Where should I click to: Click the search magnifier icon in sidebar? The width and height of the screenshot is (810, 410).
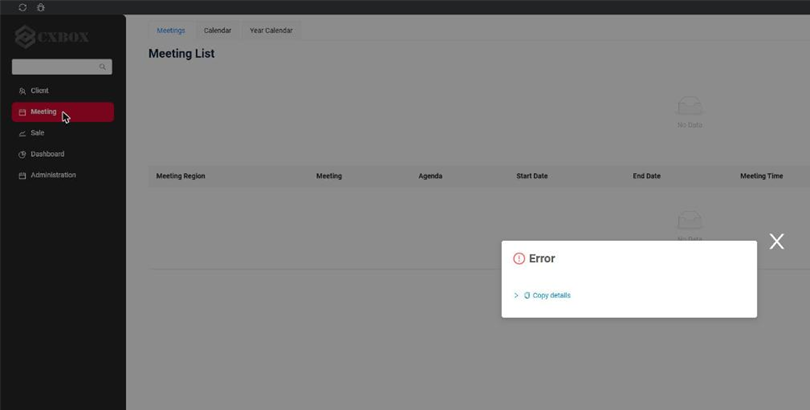(x=102, y=67)
